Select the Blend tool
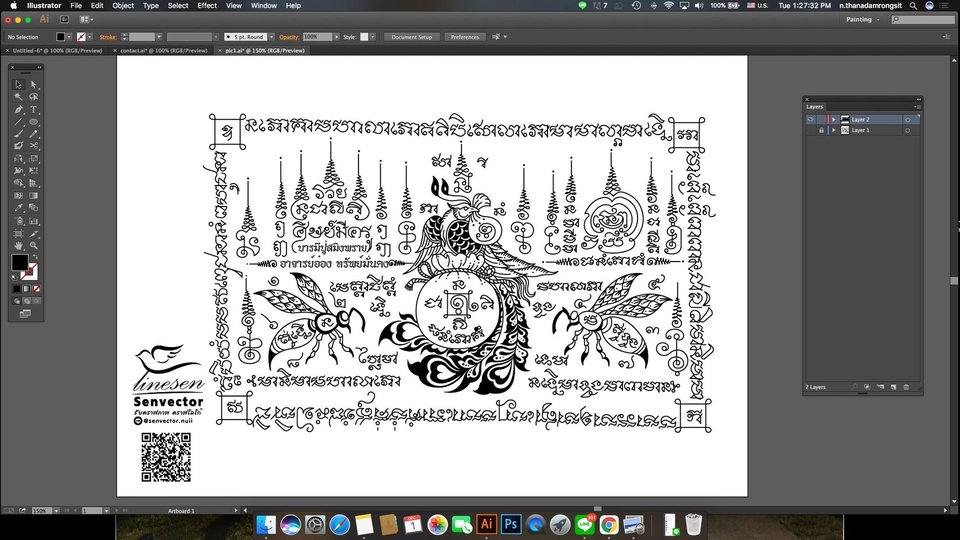The height and width of the screenshot is (540, 960). [34, 208]
